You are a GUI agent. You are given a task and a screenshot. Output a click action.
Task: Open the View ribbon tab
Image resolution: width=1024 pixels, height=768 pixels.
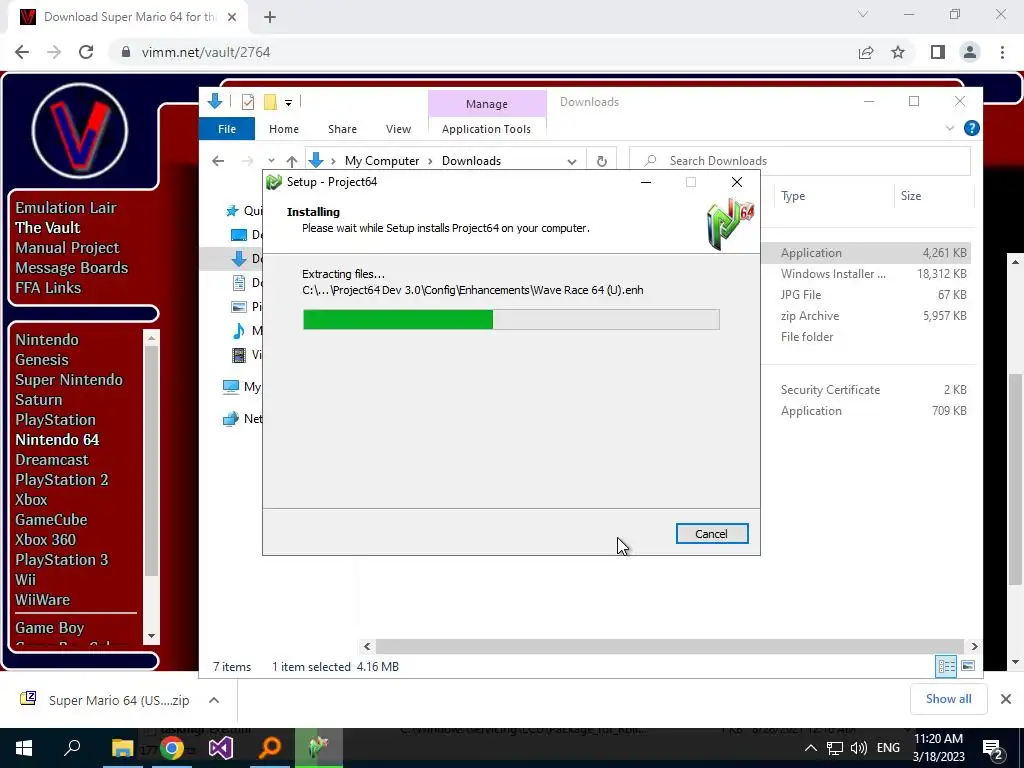pos(398,129)
